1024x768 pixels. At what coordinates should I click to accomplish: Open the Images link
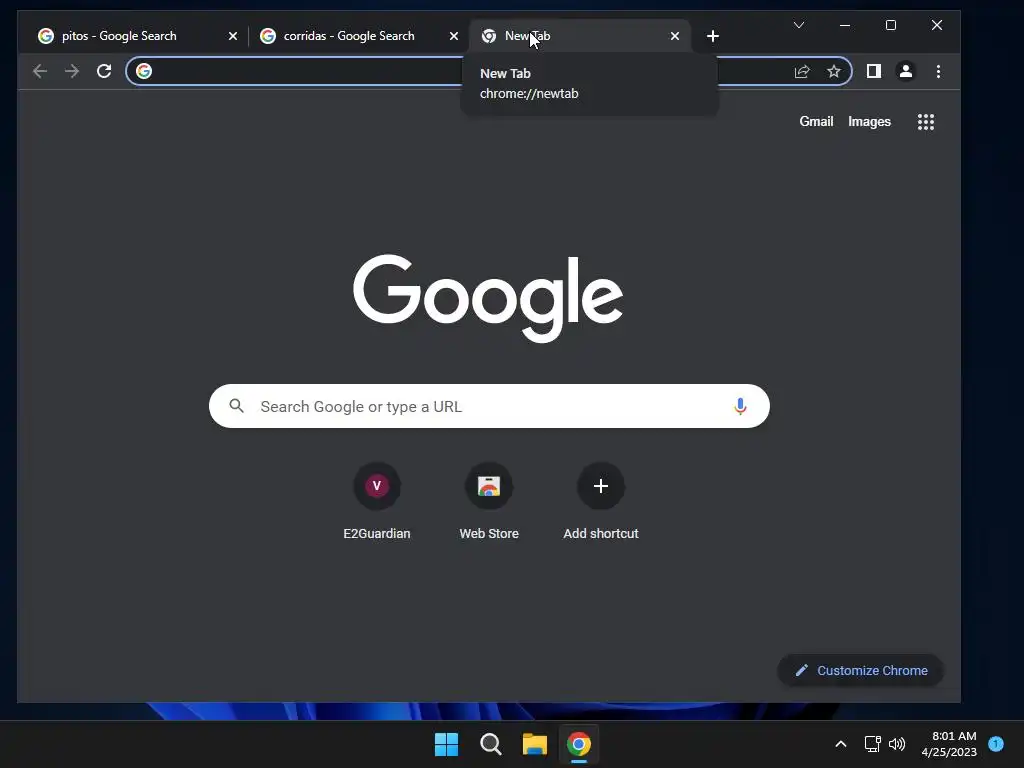coord(869,121)
